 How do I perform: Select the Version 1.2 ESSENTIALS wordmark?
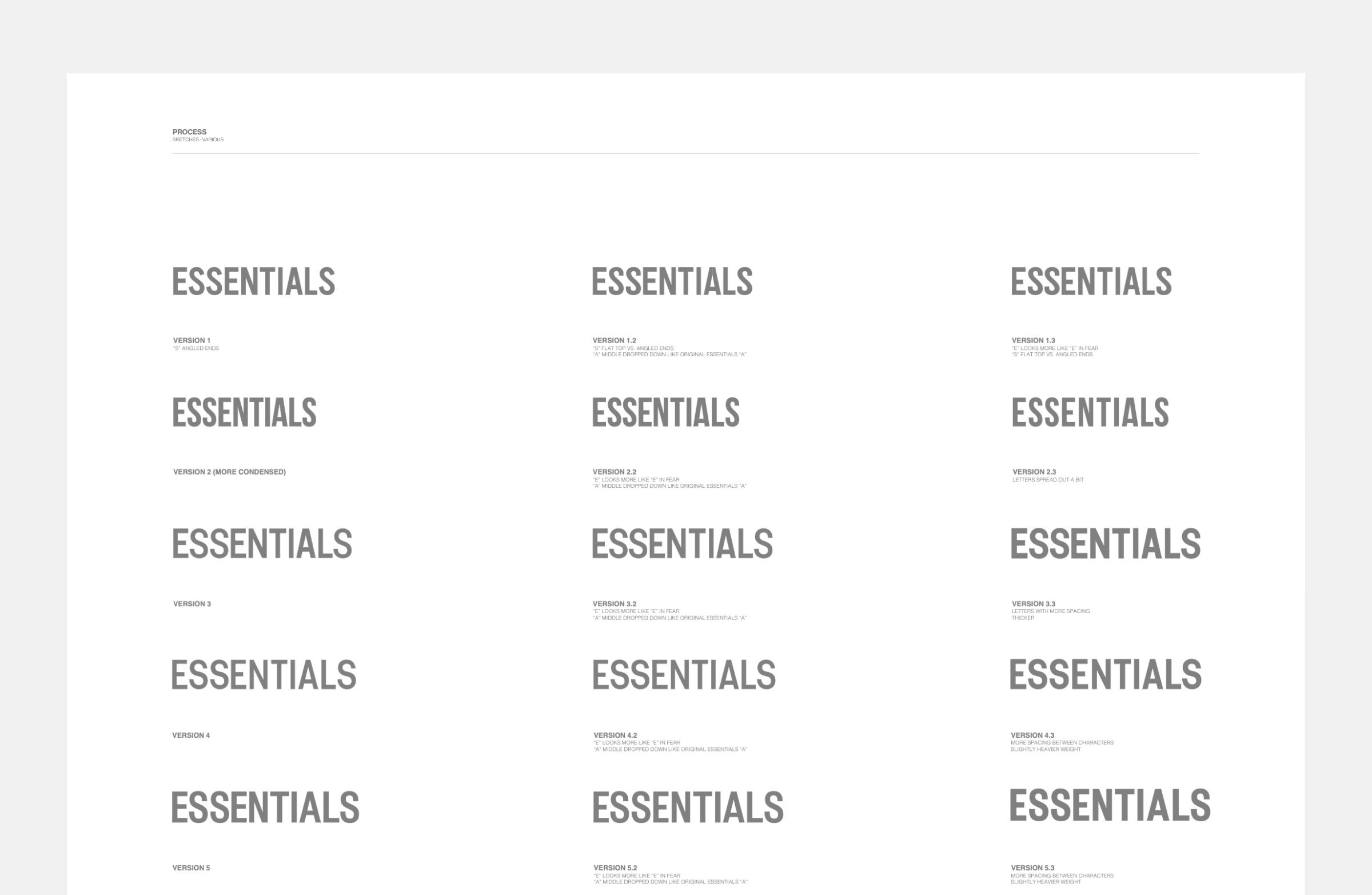(x=672, y=281)
